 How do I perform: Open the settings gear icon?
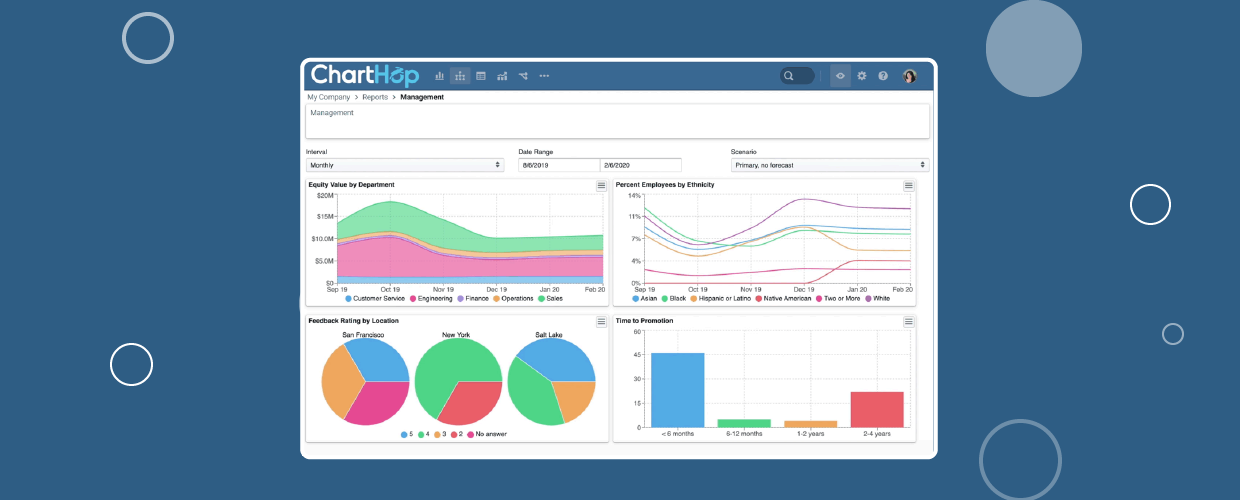(862, 76)
